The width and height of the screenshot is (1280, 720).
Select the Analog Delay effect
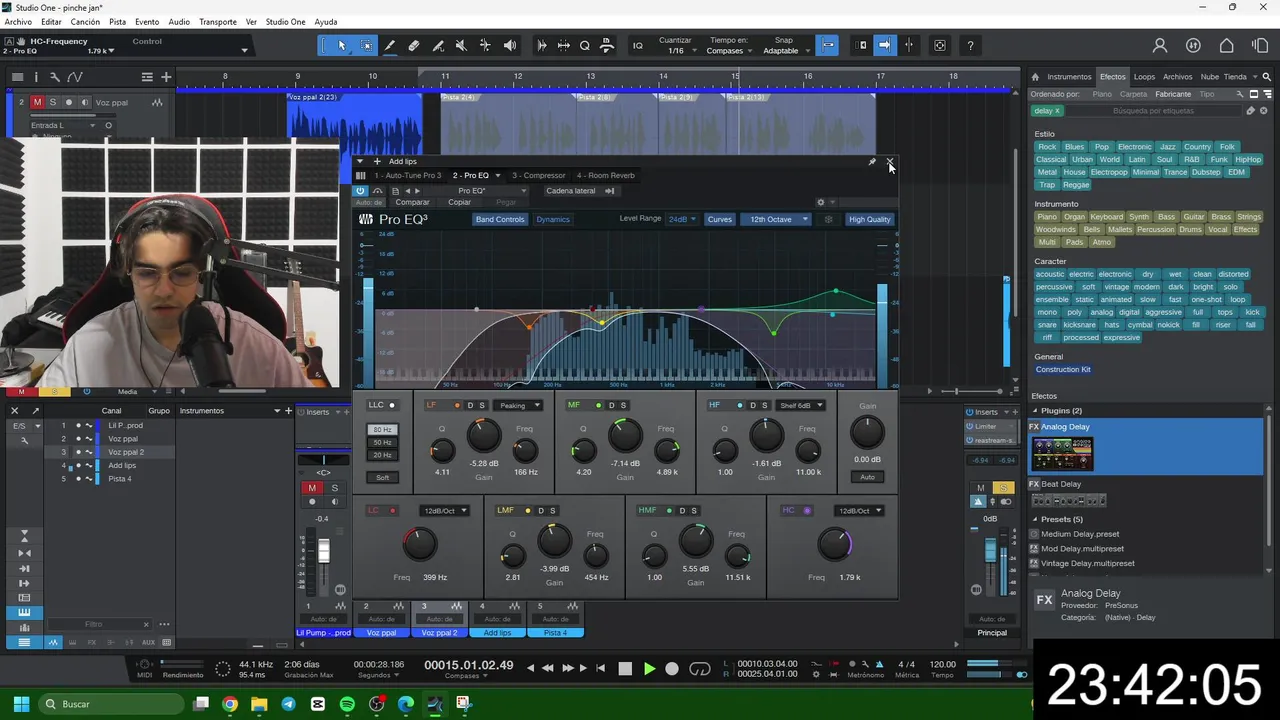tap(1147, 446)
